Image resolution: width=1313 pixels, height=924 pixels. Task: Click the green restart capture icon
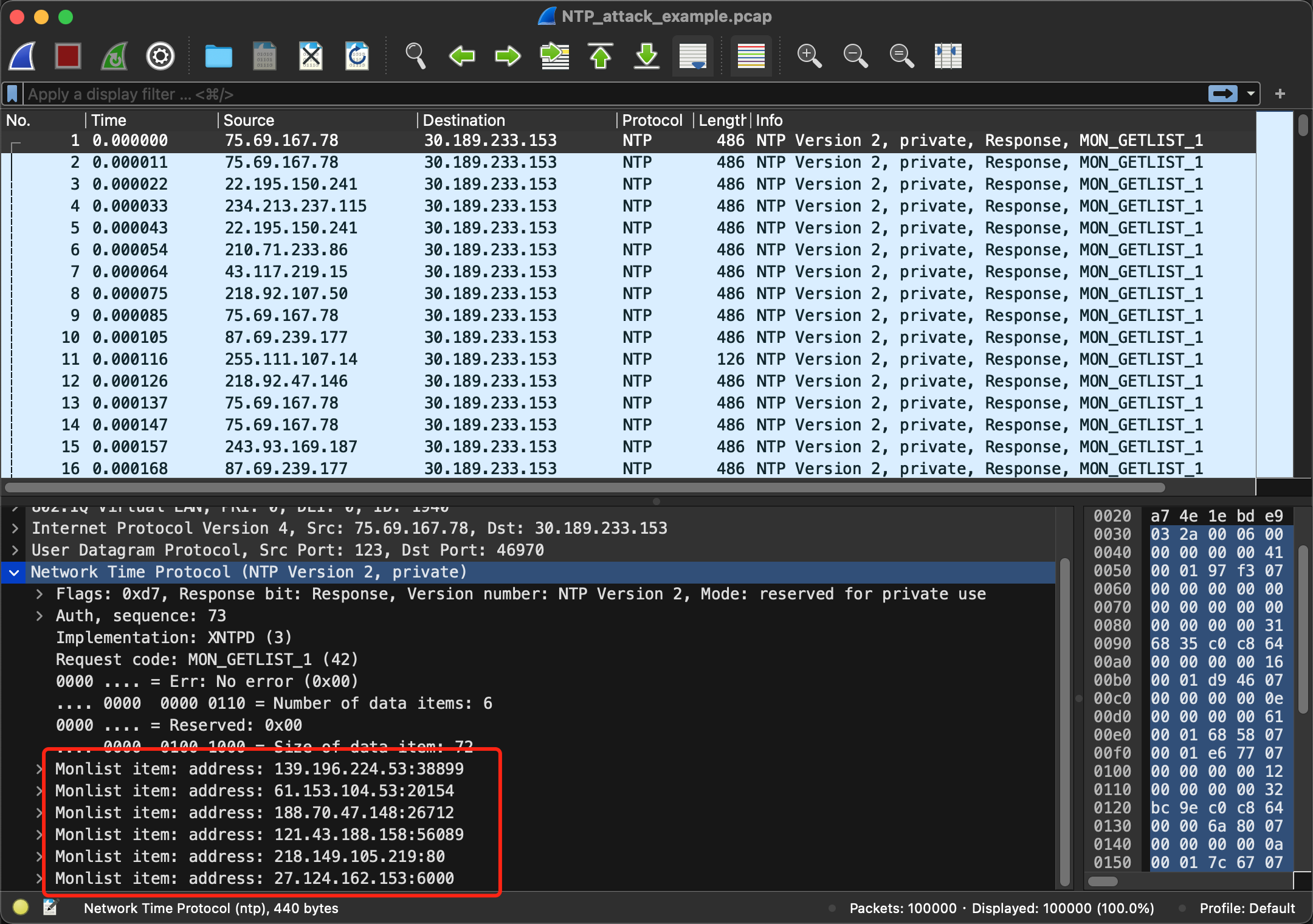coord(114,56)
